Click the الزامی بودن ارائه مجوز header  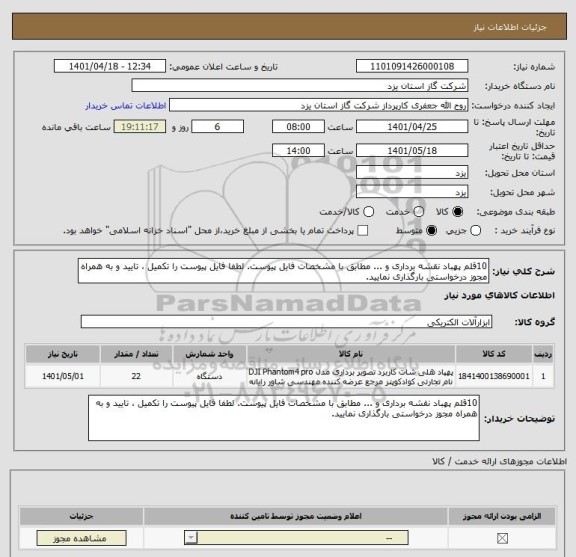click(x=502, y=516)
